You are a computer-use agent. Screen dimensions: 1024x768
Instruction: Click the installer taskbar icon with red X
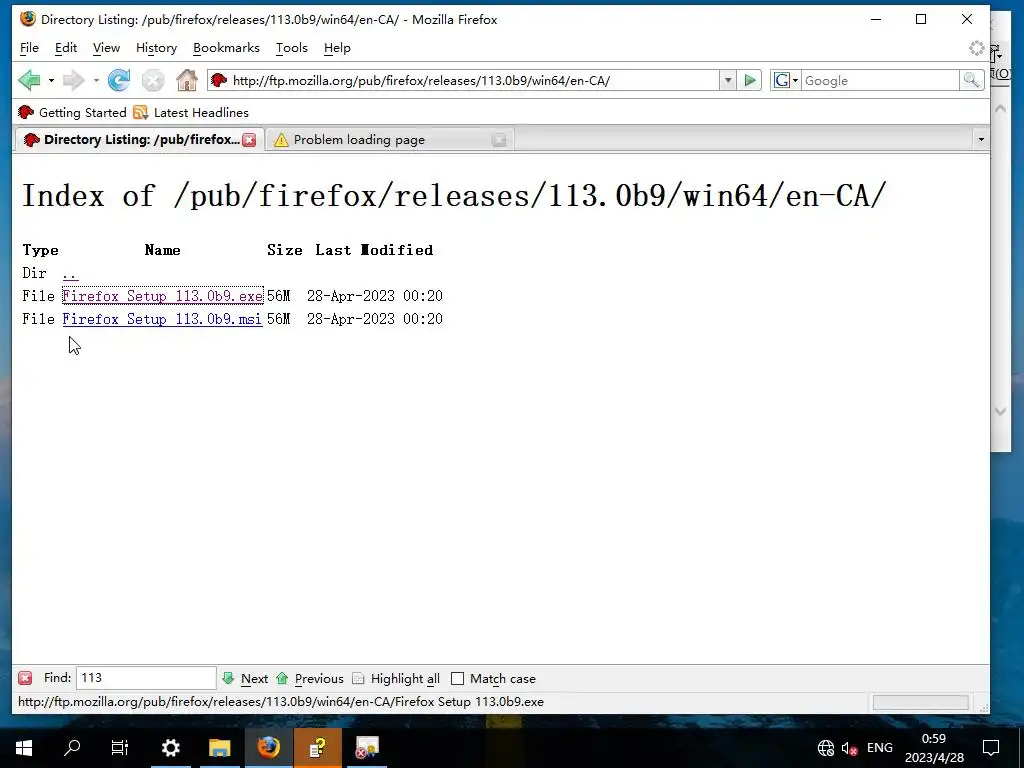pos(366,748)
